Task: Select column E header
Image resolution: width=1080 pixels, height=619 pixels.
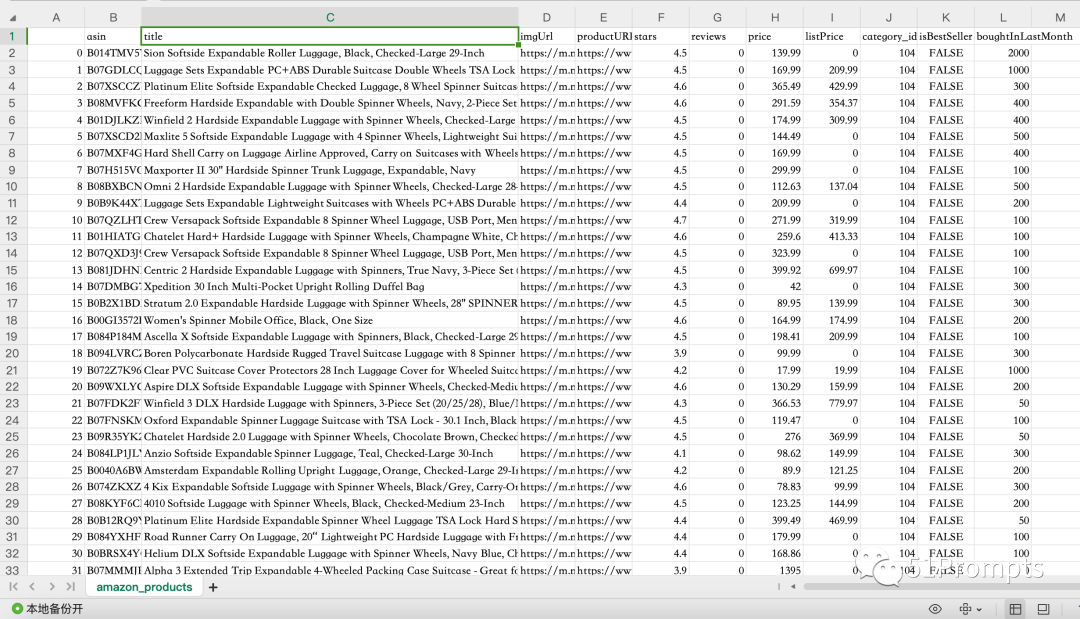Action: click(603, 18)
